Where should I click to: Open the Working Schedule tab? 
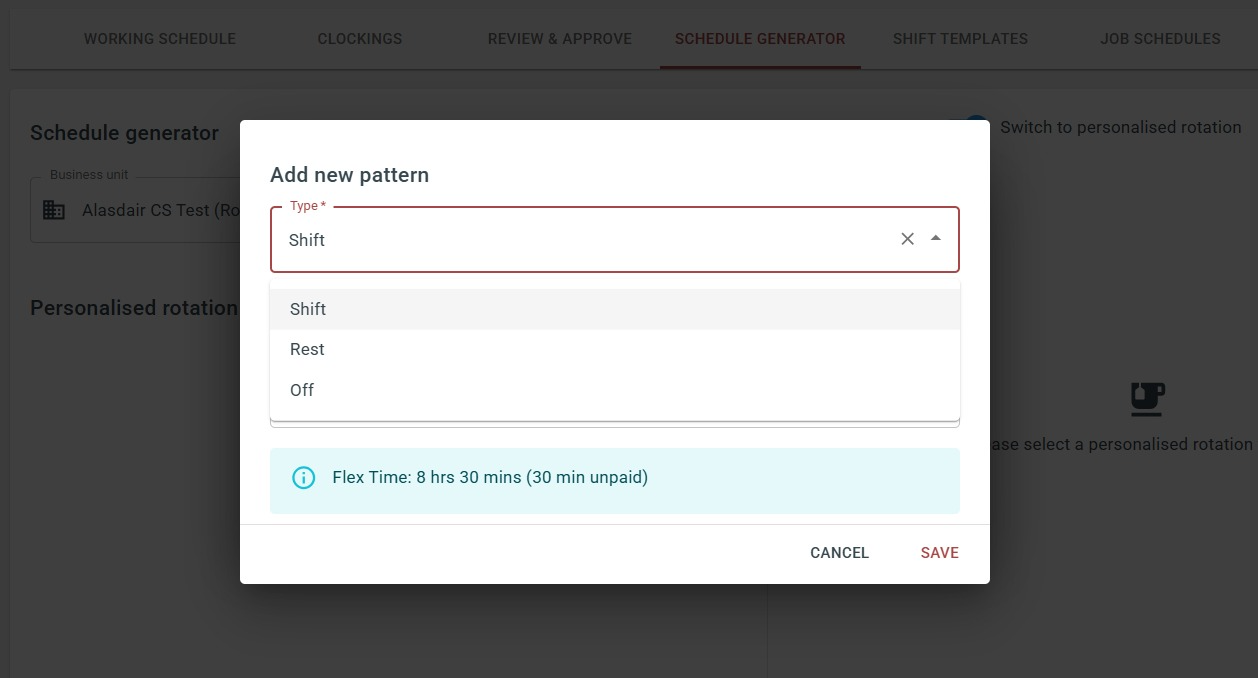click(160, 39)
